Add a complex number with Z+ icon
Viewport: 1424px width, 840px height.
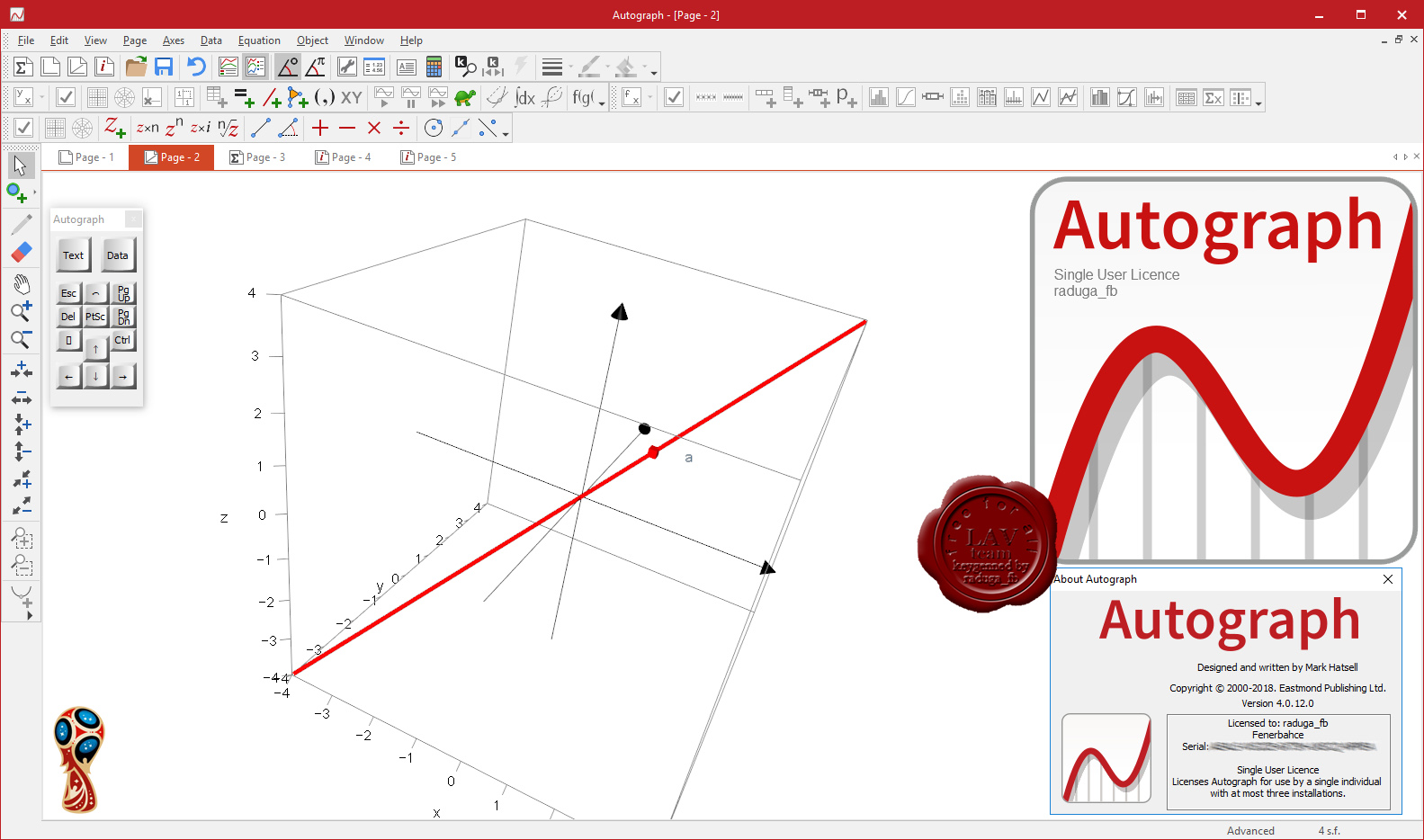[114, 128]
